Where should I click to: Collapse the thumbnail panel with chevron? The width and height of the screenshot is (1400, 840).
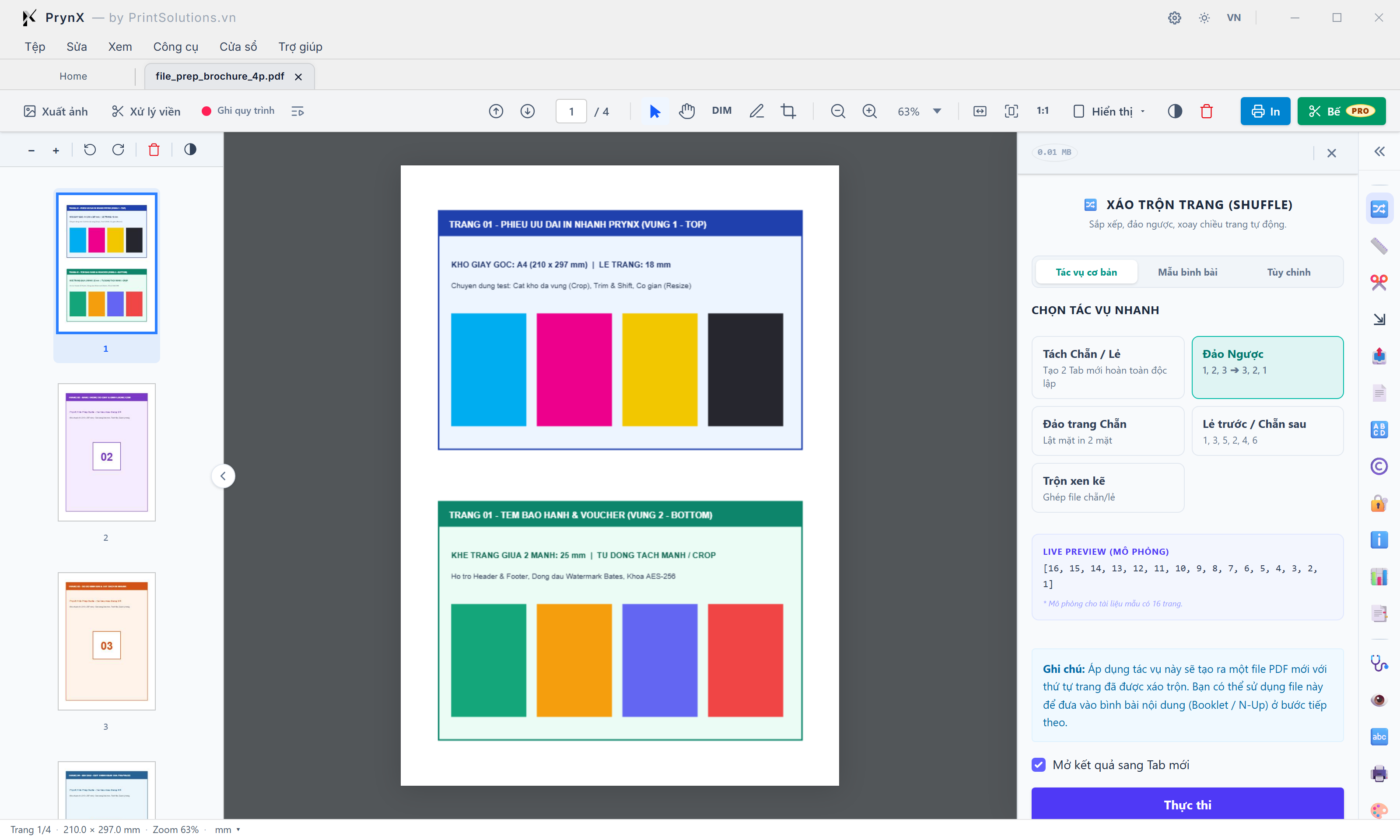point(223,476)
